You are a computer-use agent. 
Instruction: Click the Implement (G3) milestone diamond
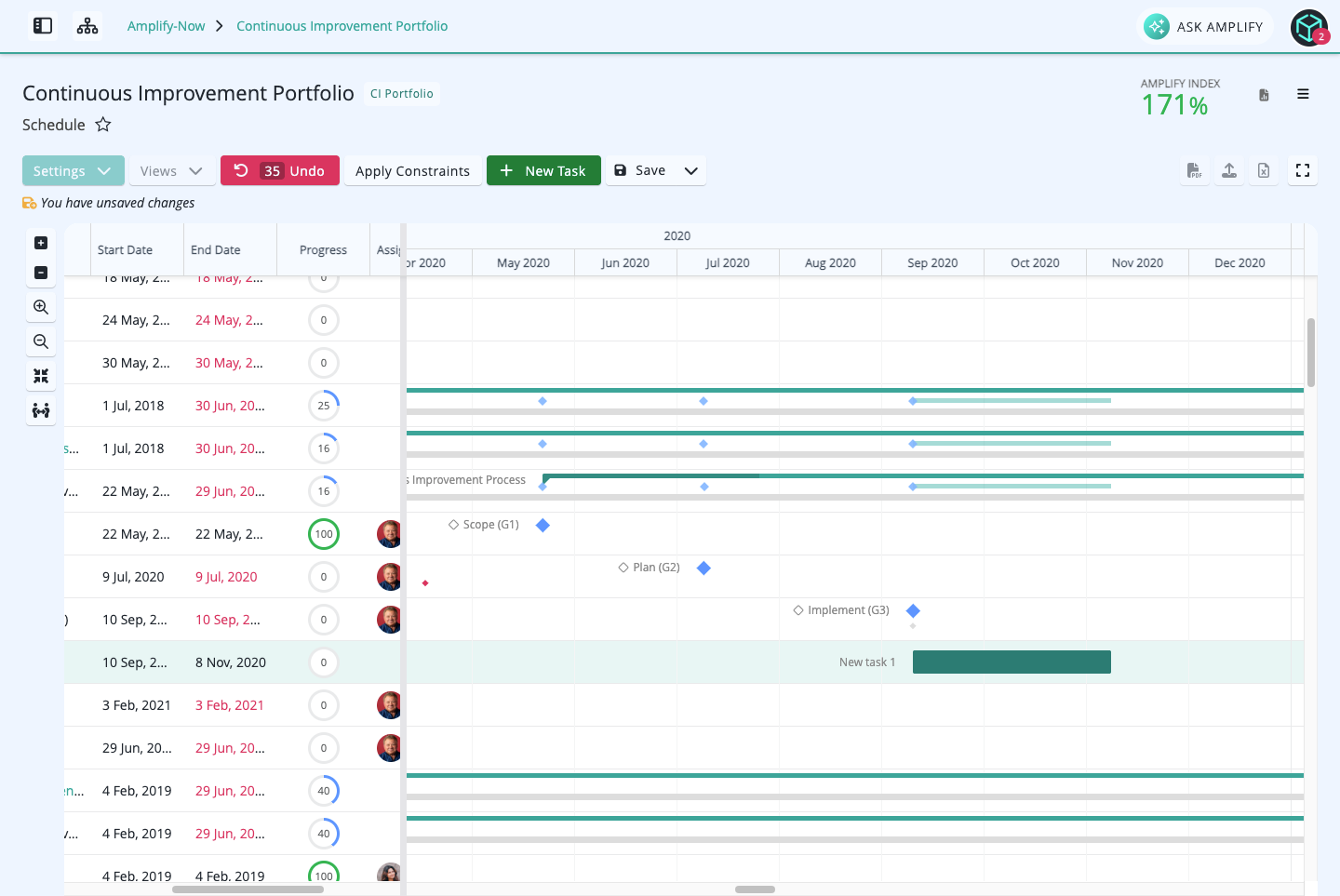tap(913, 611)
